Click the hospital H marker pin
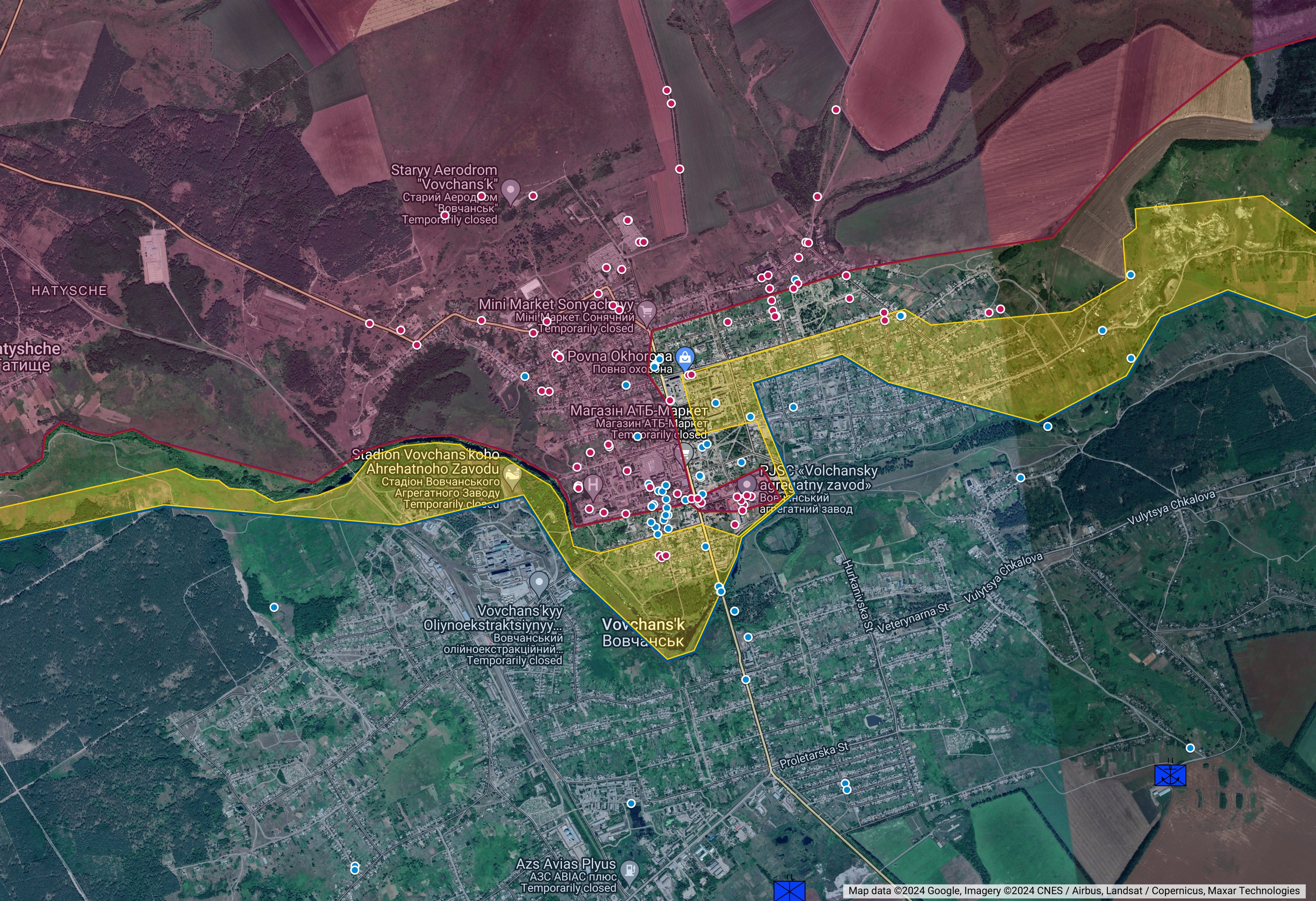Viewport: 1316px width, 901px height. (593, 485)
